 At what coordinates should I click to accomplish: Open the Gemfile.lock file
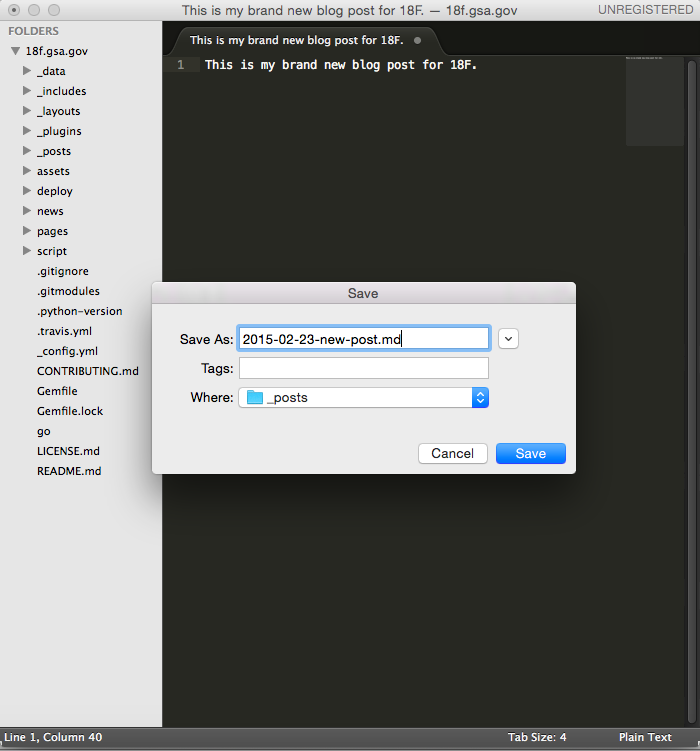pos(70,411)
